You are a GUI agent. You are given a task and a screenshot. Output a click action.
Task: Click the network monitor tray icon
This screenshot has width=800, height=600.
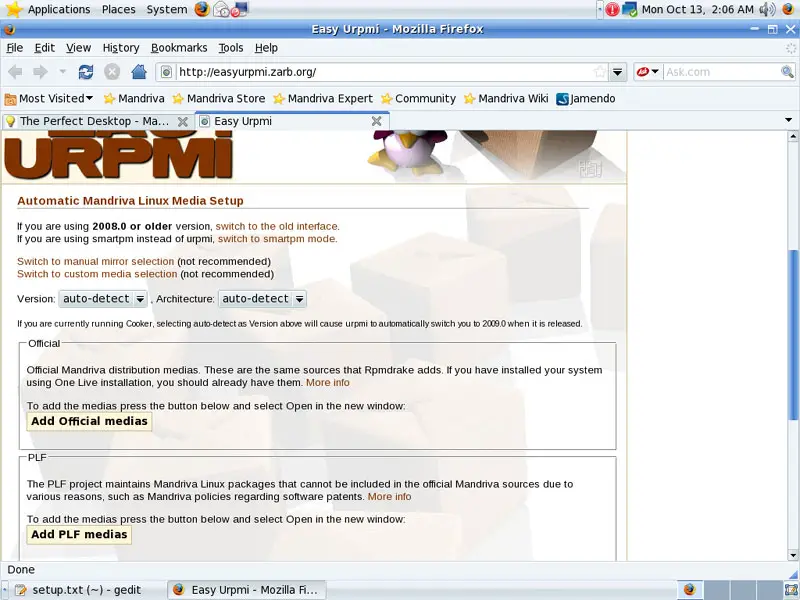click(630, 9)
